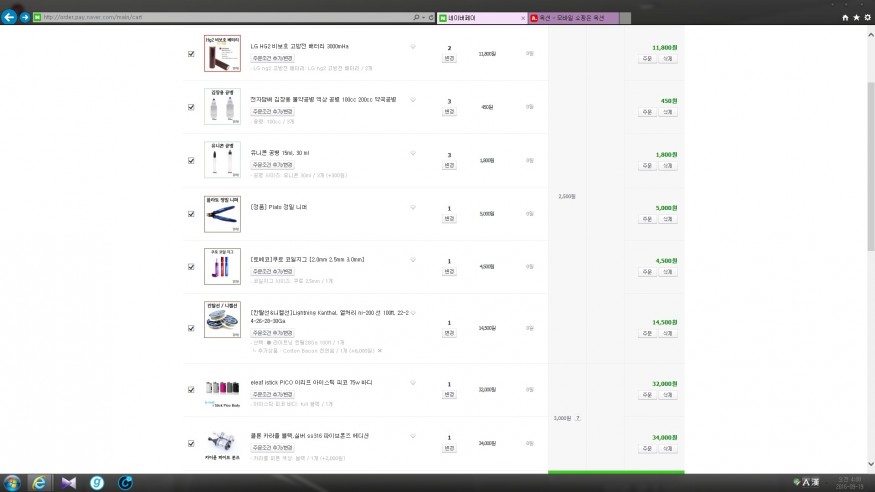Open a new tab button
This screenshot has width=875, height=492.
tap(626, 18)
